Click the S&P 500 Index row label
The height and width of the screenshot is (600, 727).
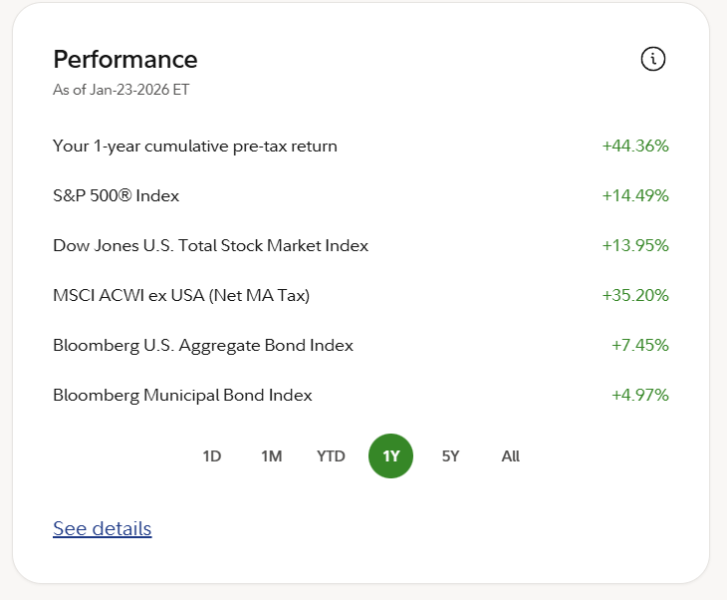(x=116, y=196)
